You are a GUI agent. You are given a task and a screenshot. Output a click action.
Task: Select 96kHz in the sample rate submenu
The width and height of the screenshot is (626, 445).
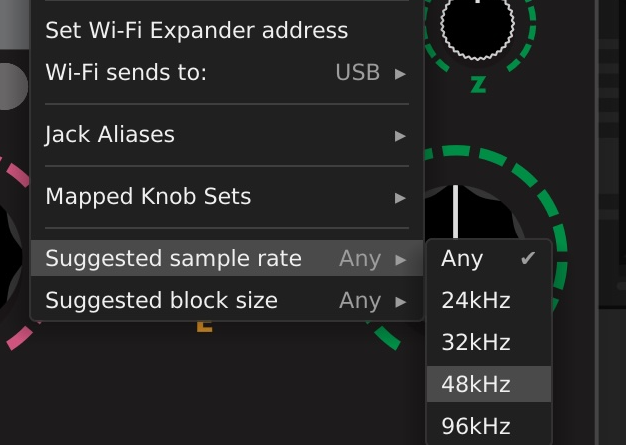476,426
